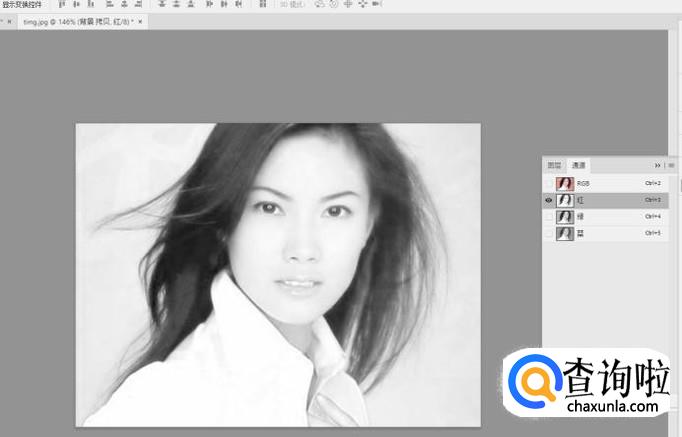
Task: Click the align top edges icon
Action: tap(62, 4)
